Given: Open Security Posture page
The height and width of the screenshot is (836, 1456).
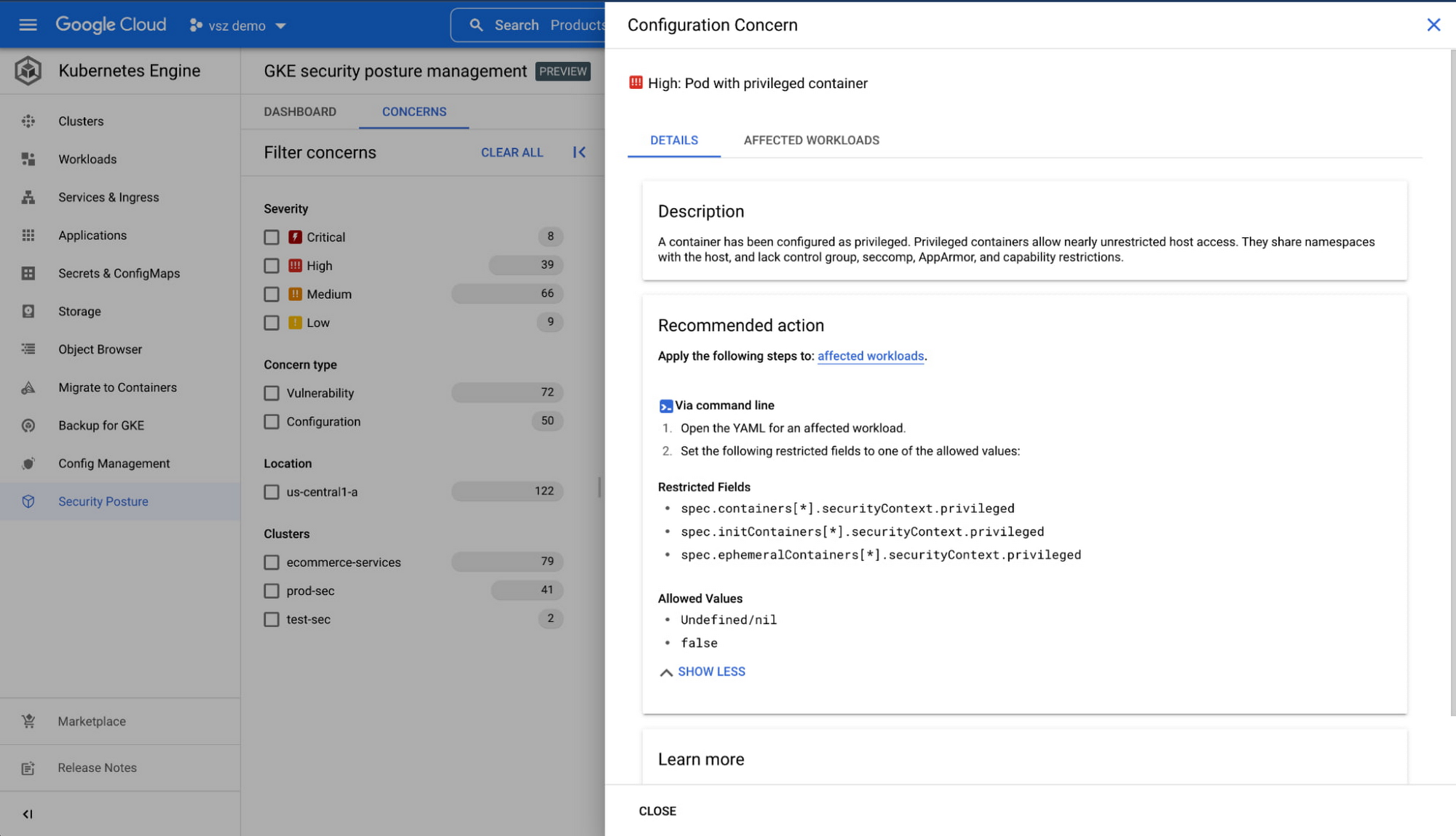Looking at the screenshot, I should pos(120,501).
